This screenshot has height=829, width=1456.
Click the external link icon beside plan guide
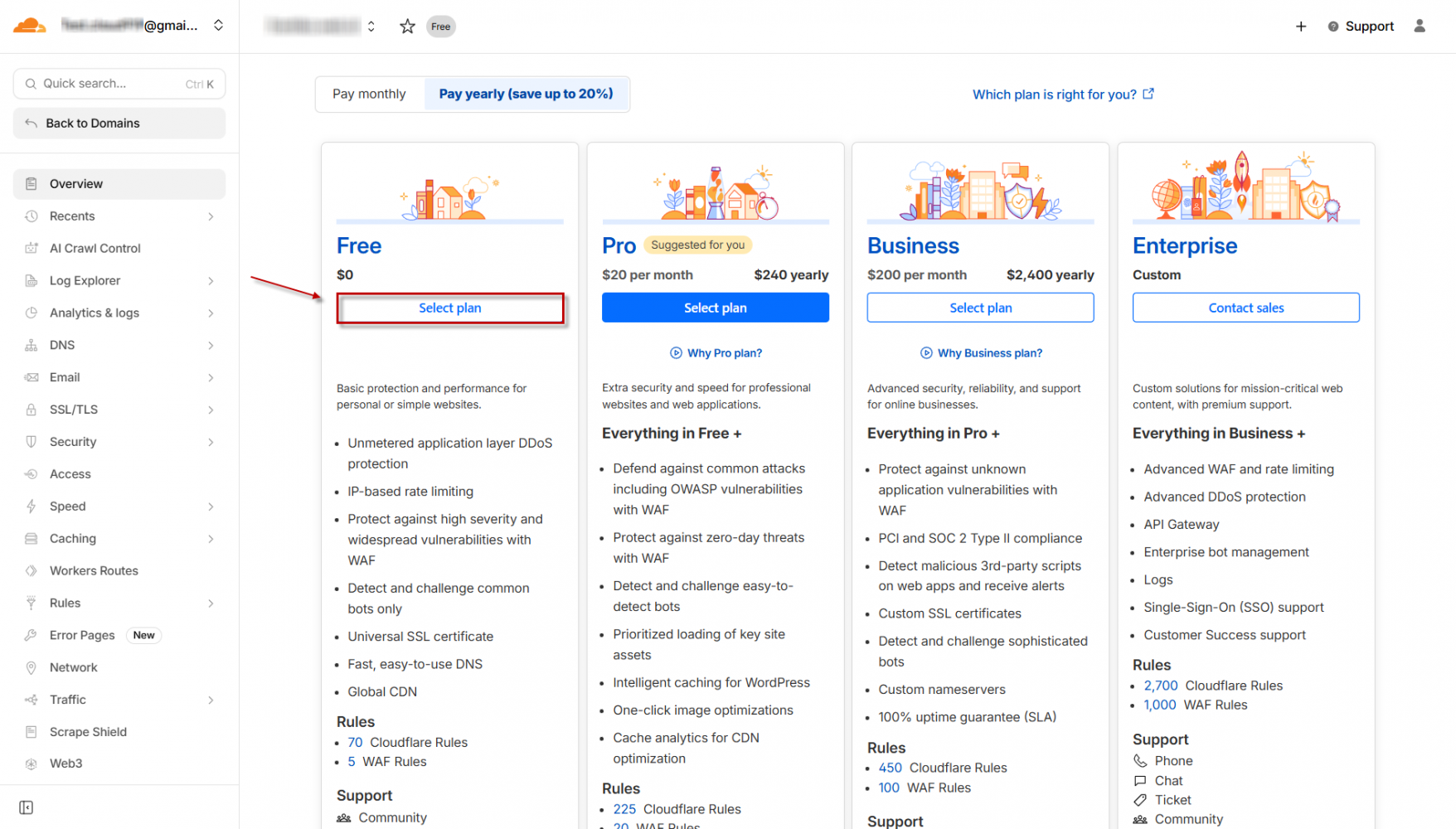pyautogui.click(x=1148, y=94)
